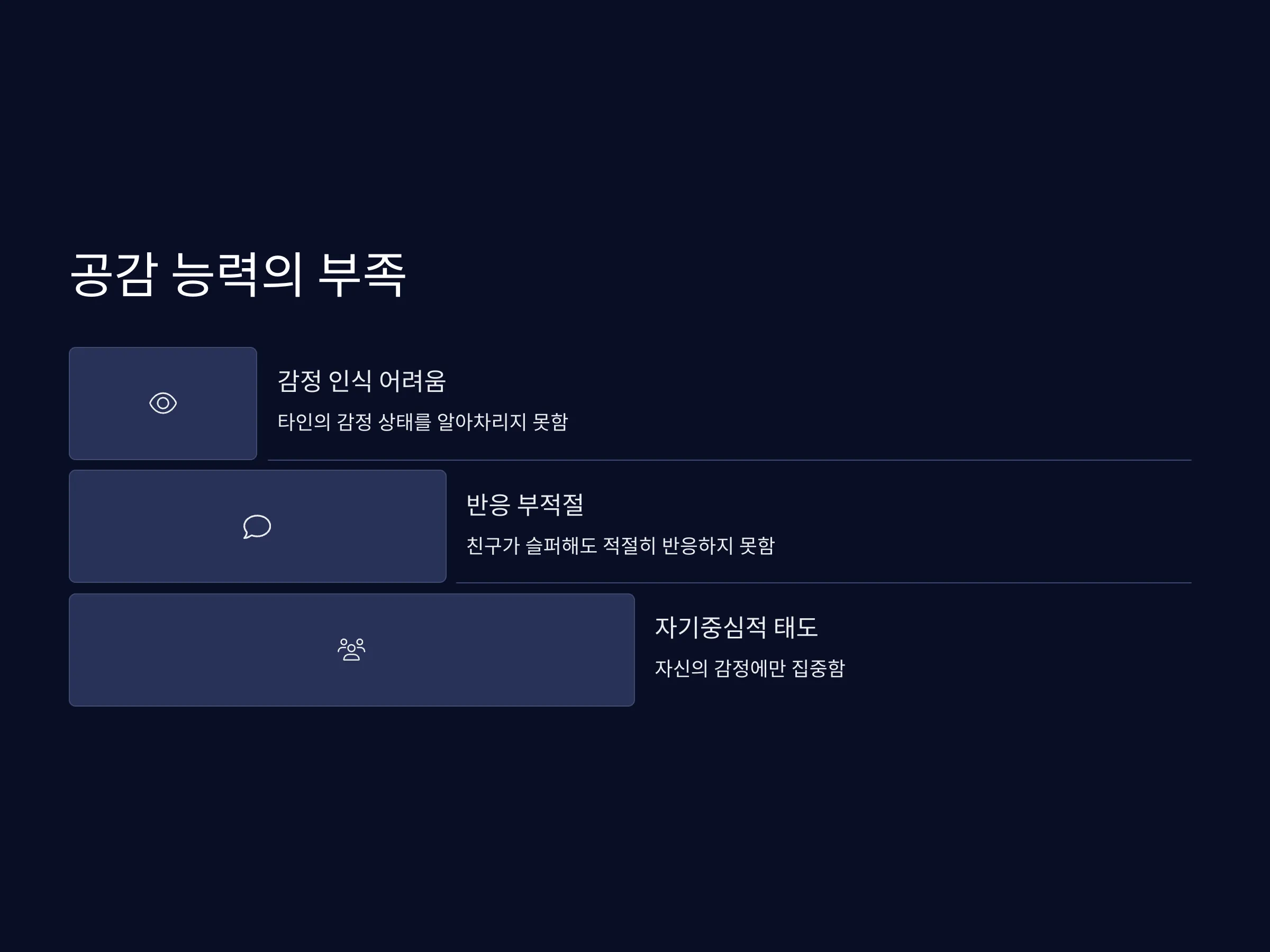Click the word 능력의 in the title
The width and height of the screenshot is (1270, 952).
(238, 275)
